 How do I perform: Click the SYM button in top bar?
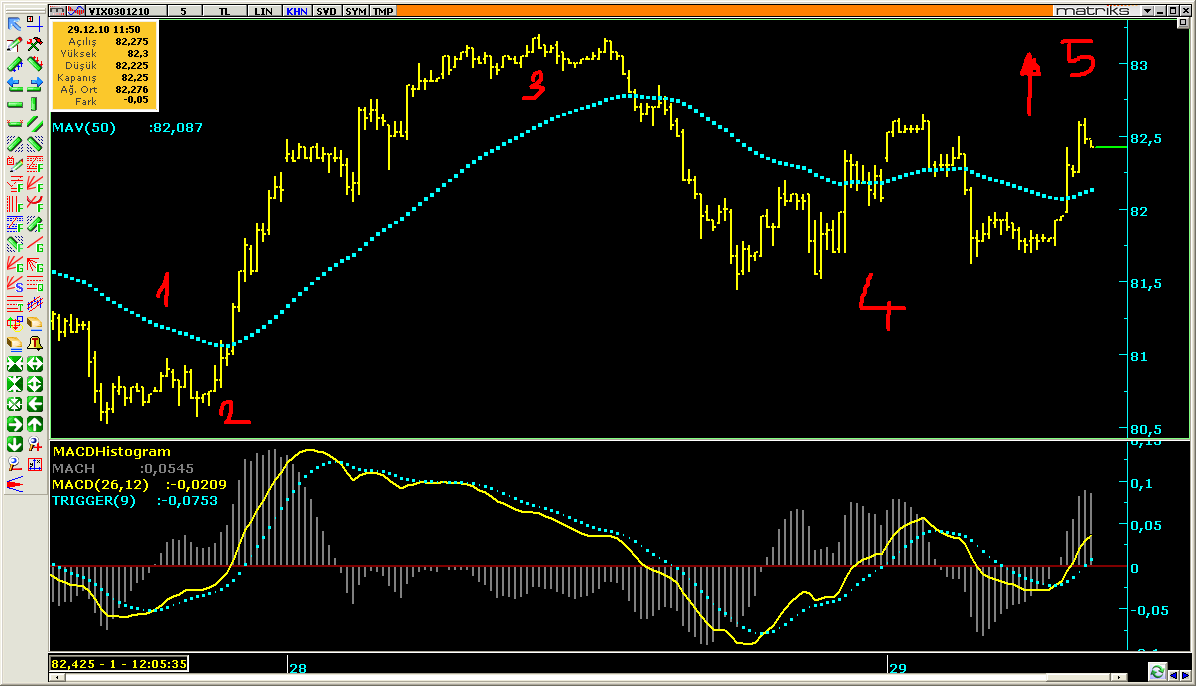point(355,11)
